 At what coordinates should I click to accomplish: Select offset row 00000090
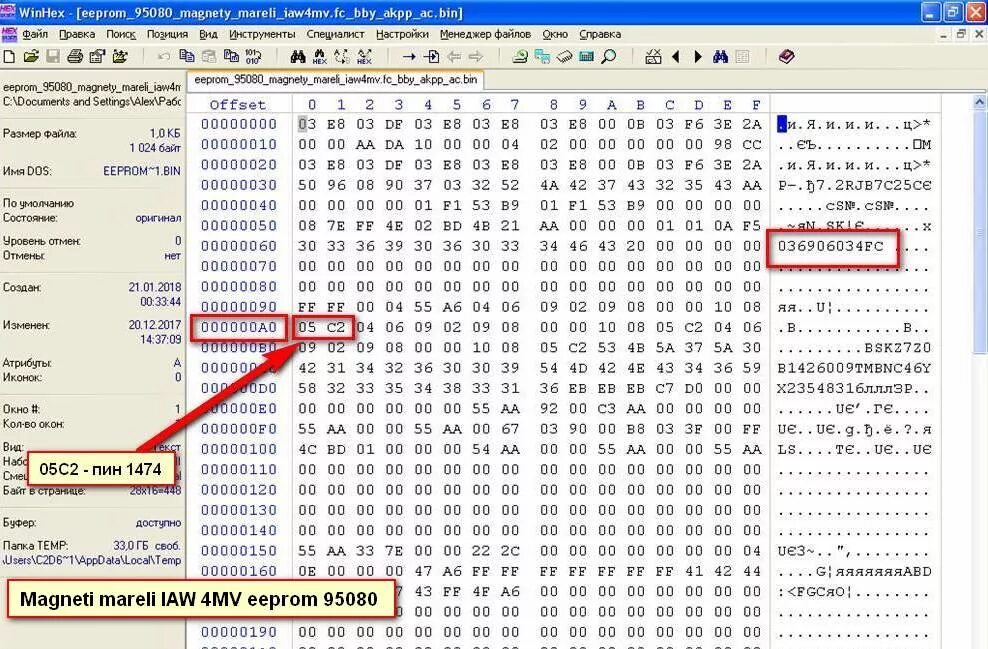click(x=239, y=307)
